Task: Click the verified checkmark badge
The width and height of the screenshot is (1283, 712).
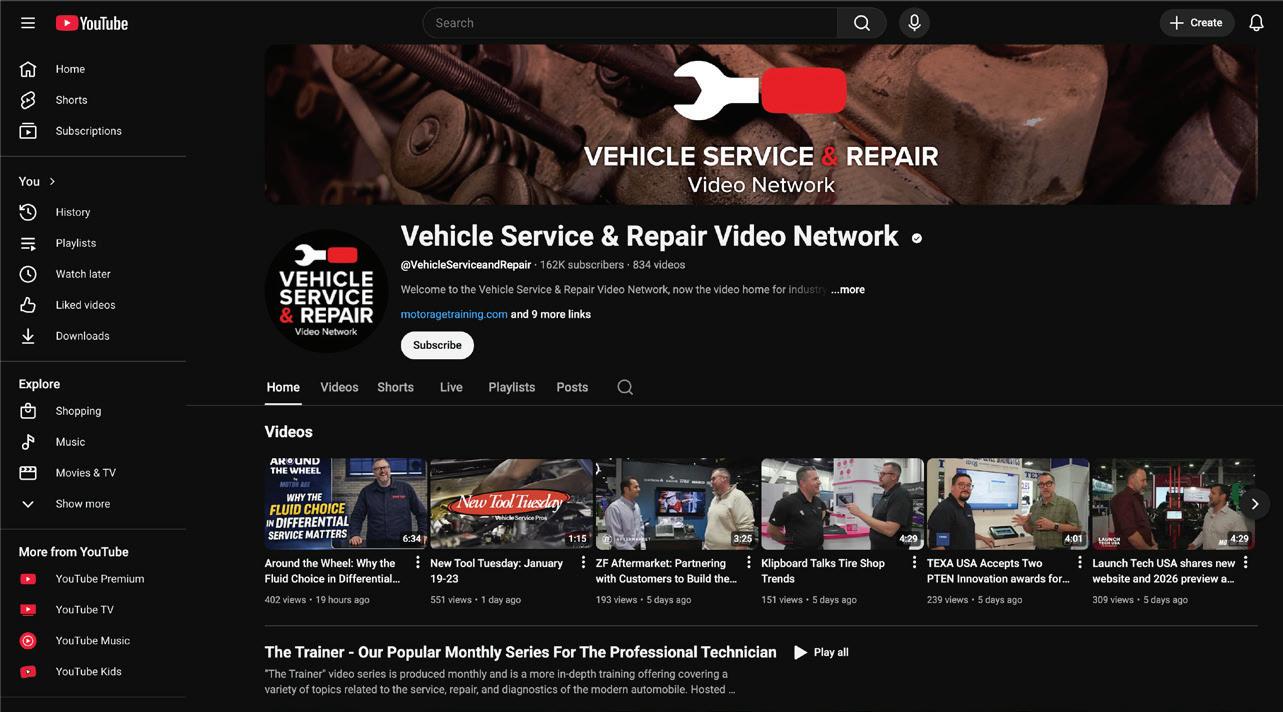Action: (916, 238)
